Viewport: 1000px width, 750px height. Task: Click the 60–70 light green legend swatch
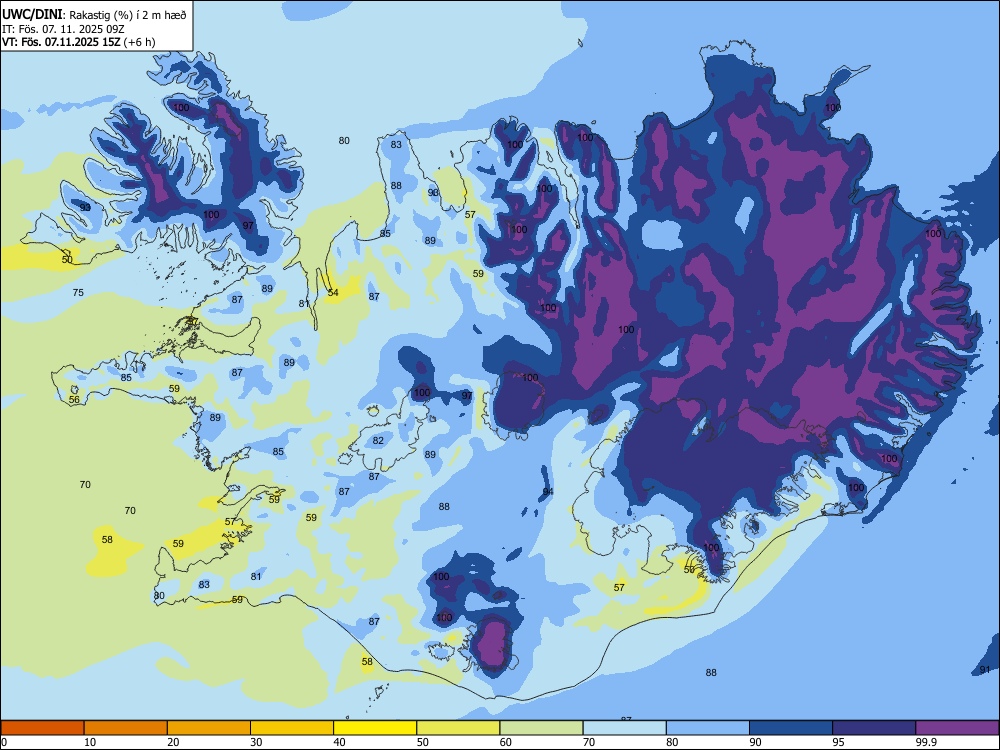click(x=541, y=728)
